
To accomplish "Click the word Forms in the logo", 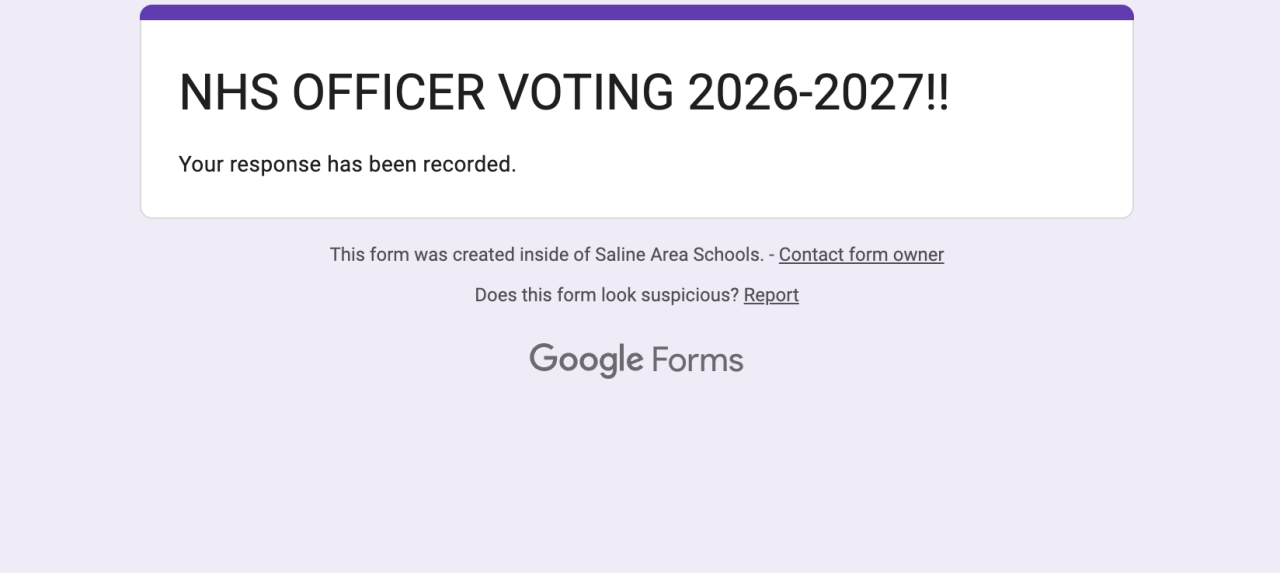I will coord(697,360).
